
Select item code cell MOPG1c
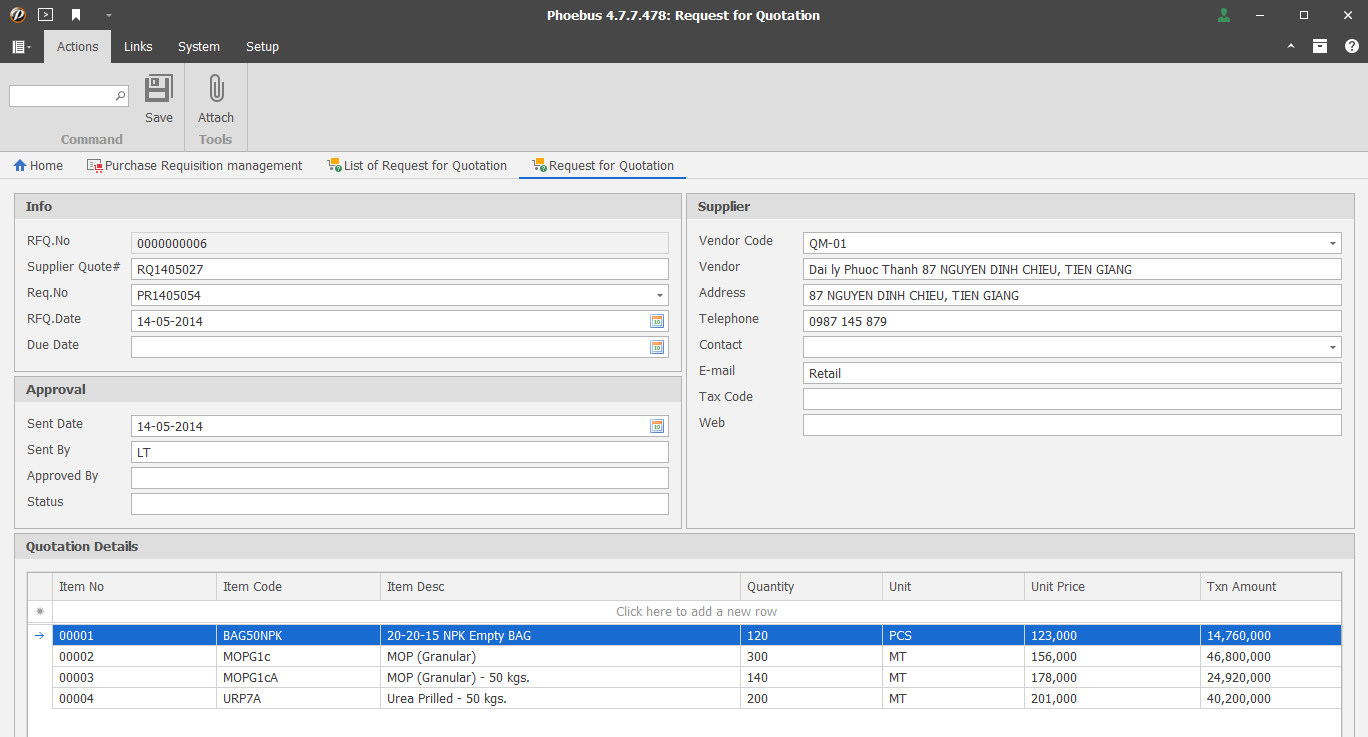click(x=298, y=657)
